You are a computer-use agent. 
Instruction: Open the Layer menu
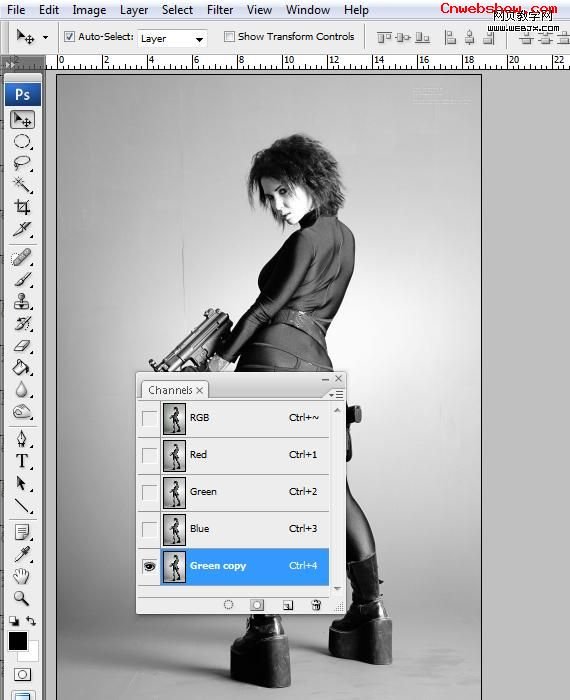(x=134, y=9)
